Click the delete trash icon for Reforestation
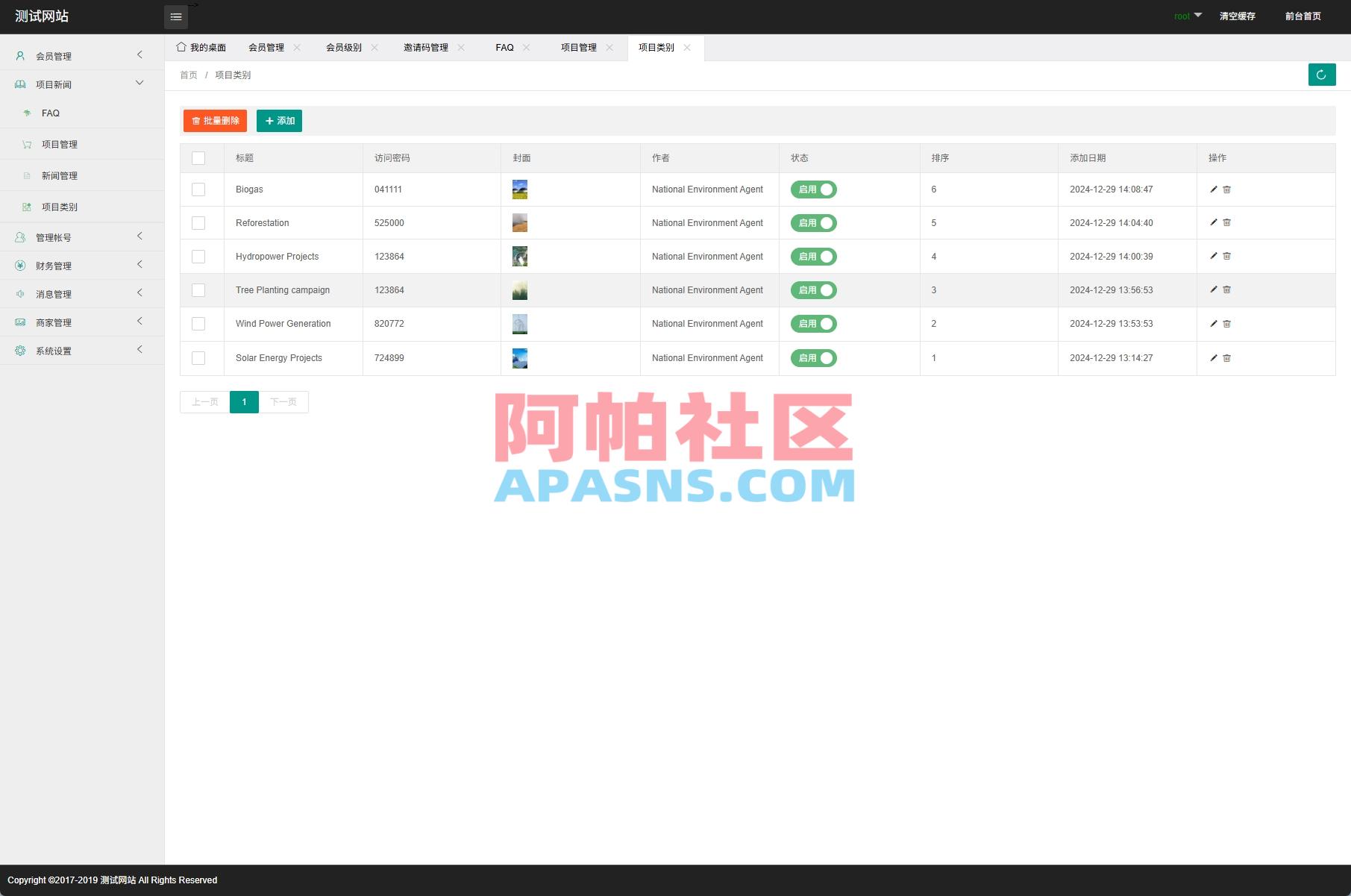 (1227, 222)
